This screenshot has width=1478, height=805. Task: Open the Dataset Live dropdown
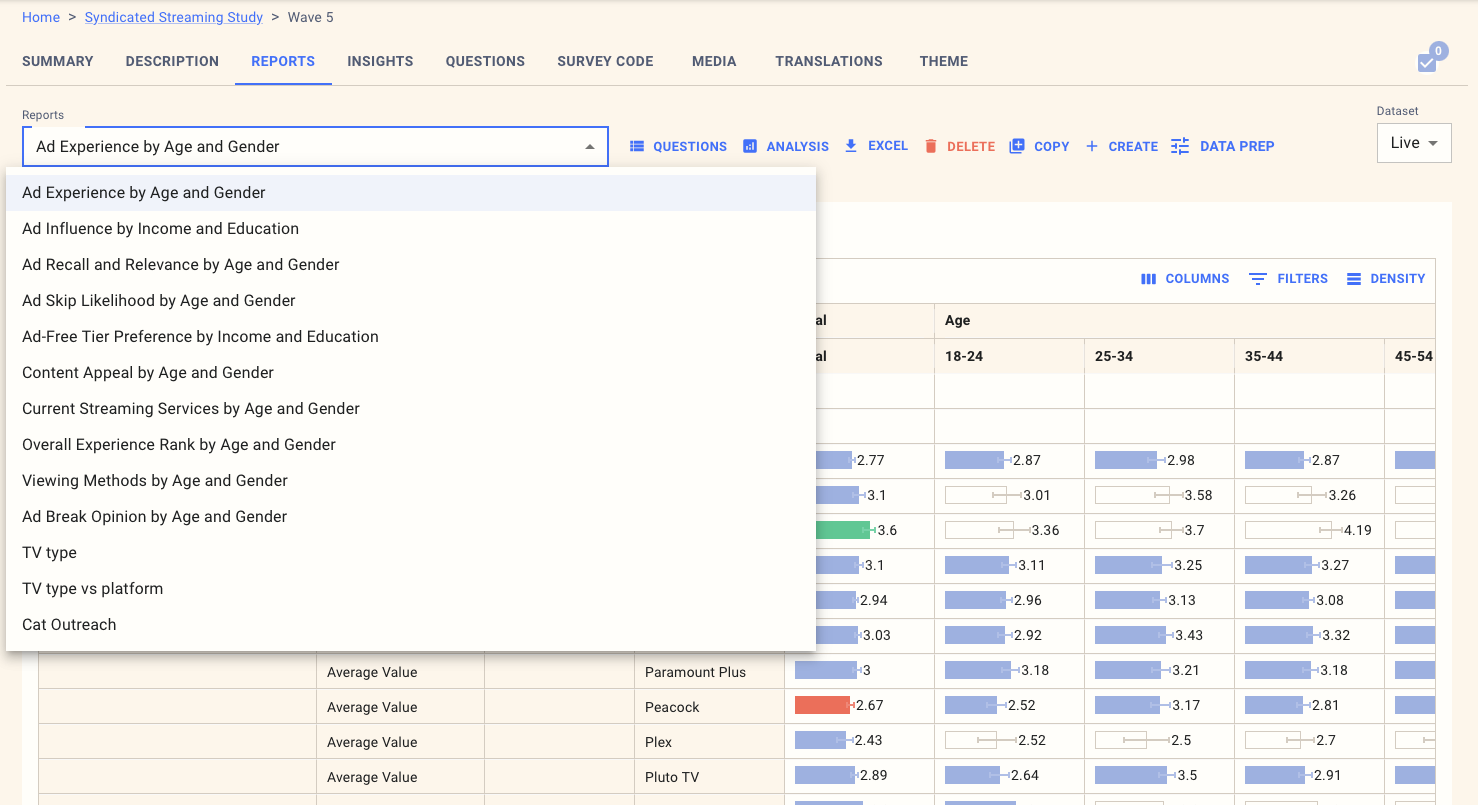point(1413,143)
